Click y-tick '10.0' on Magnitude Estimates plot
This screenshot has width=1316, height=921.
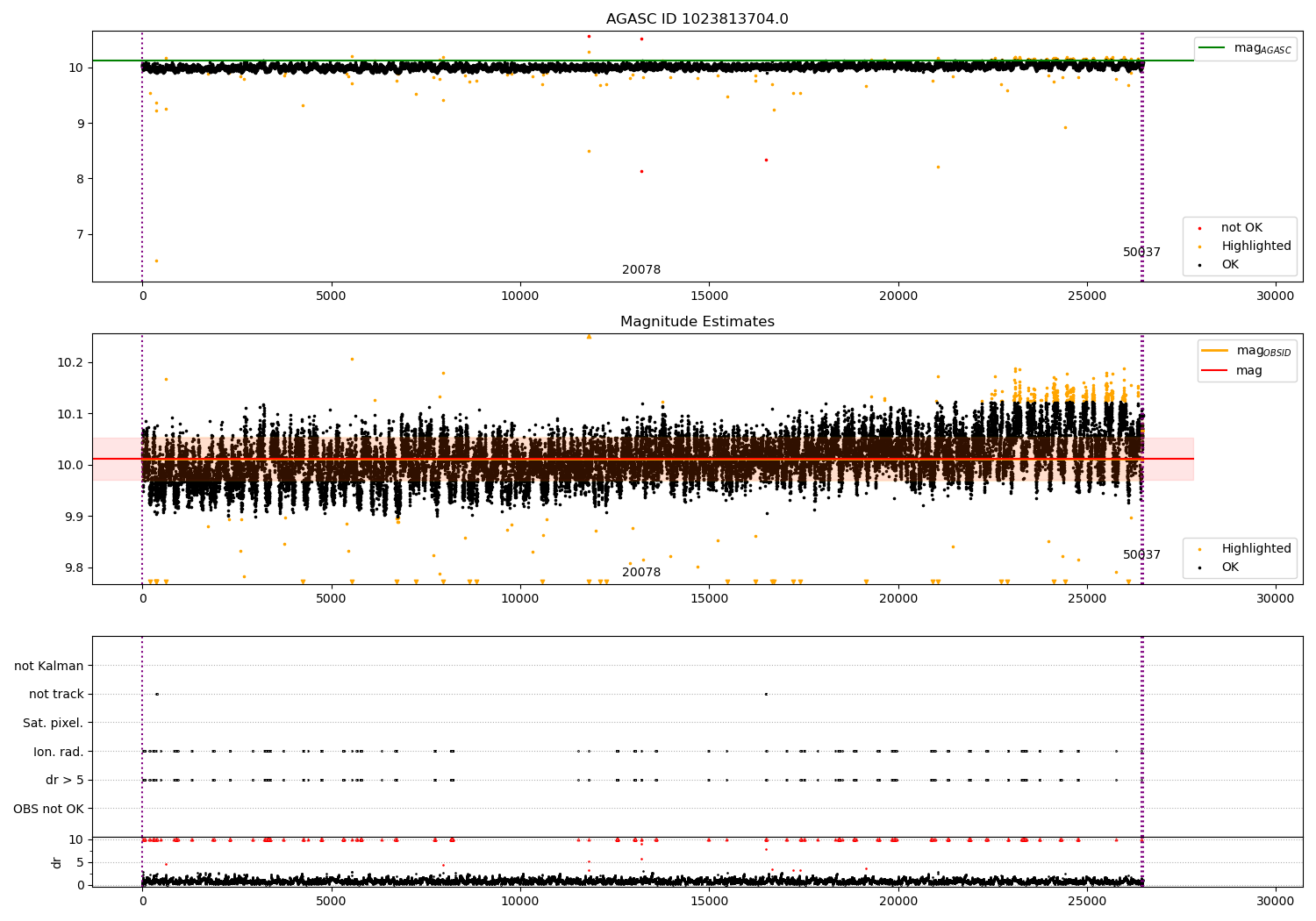(71, 466)
